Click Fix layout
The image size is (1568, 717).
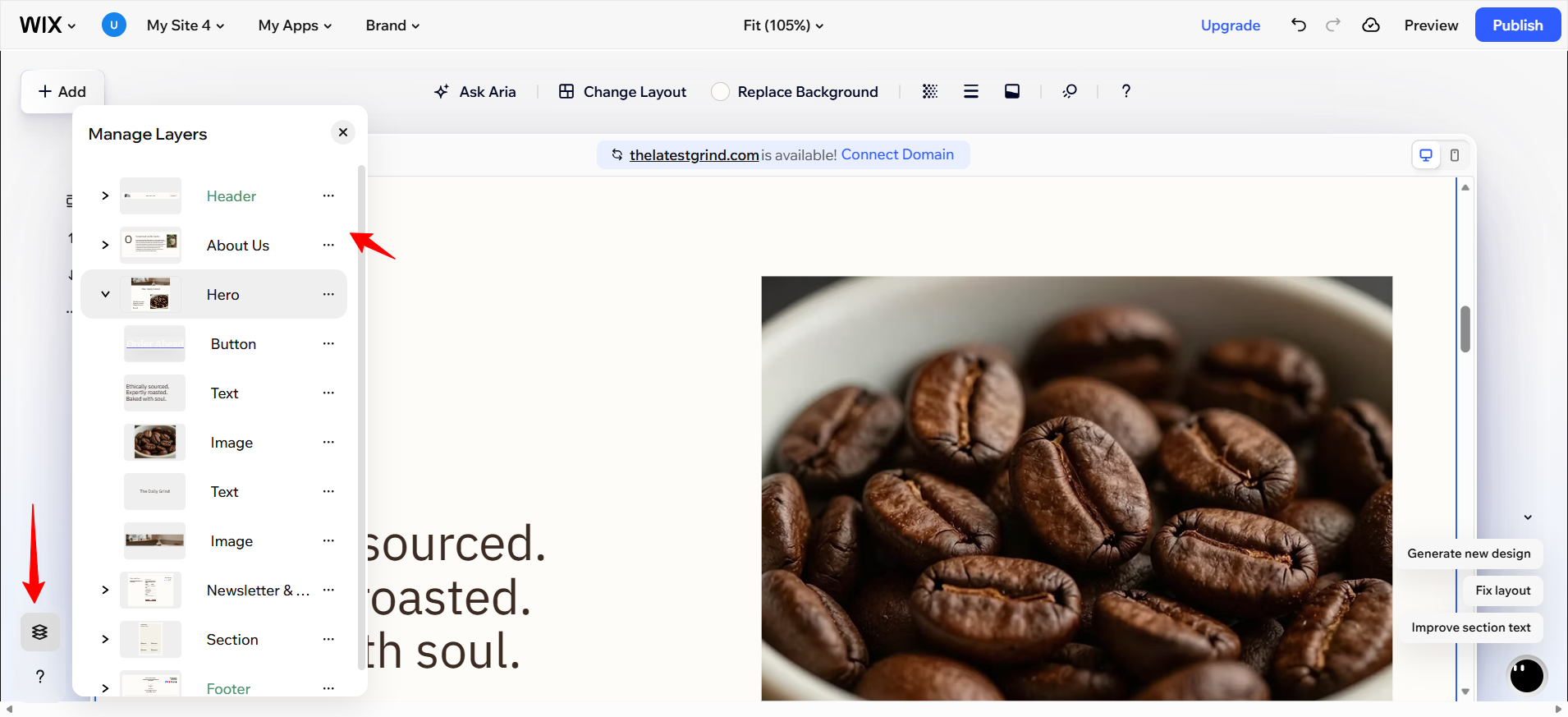[1503, 591]
